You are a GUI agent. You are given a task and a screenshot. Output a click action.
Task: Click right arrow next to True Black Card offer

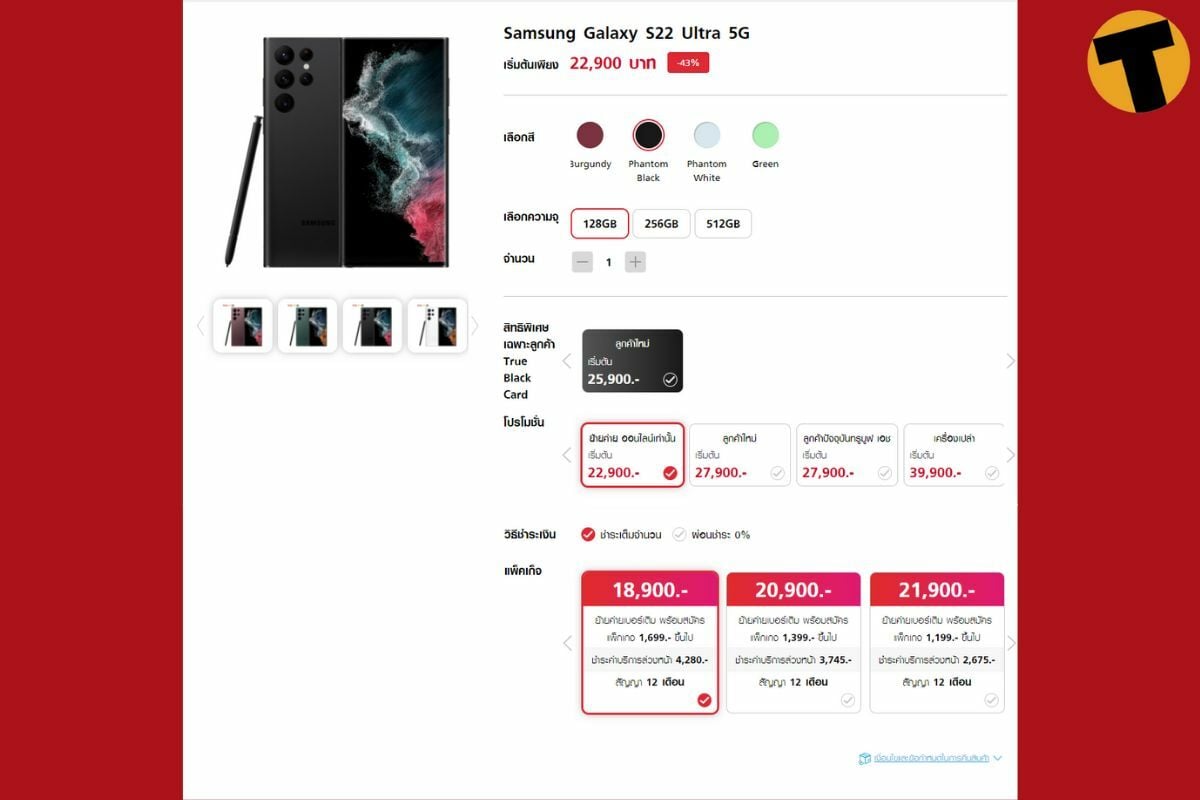tap(1010, 361)
